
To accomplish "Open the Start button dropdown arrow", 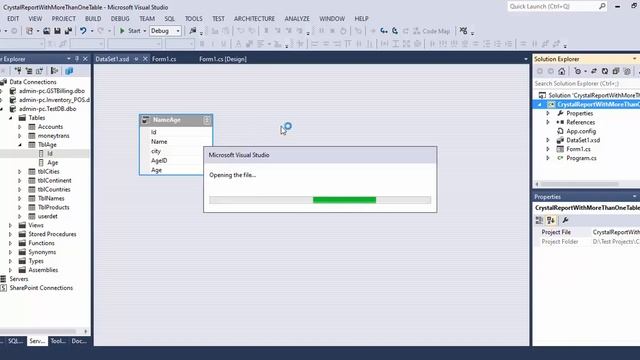I will tap(144, 31).
